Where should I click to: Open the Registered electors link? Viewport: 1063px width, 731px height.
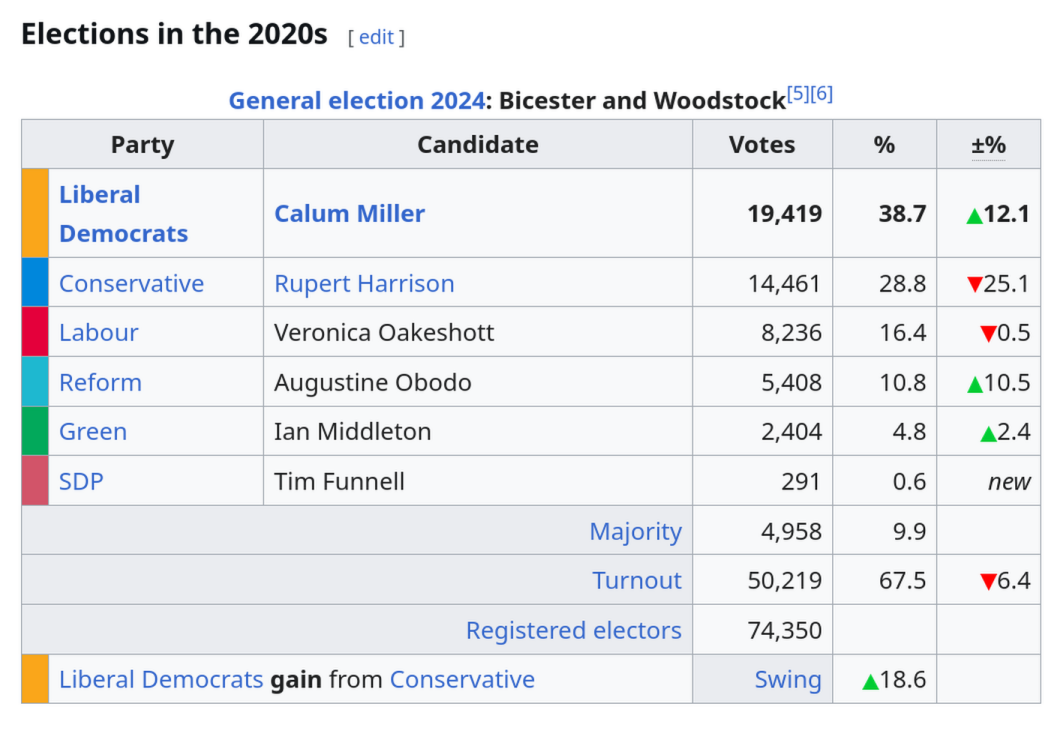574,631
